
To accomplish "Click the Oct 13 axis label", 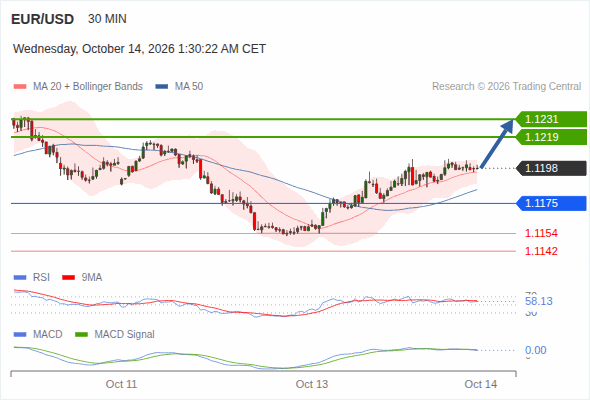I will pos(312,384).
